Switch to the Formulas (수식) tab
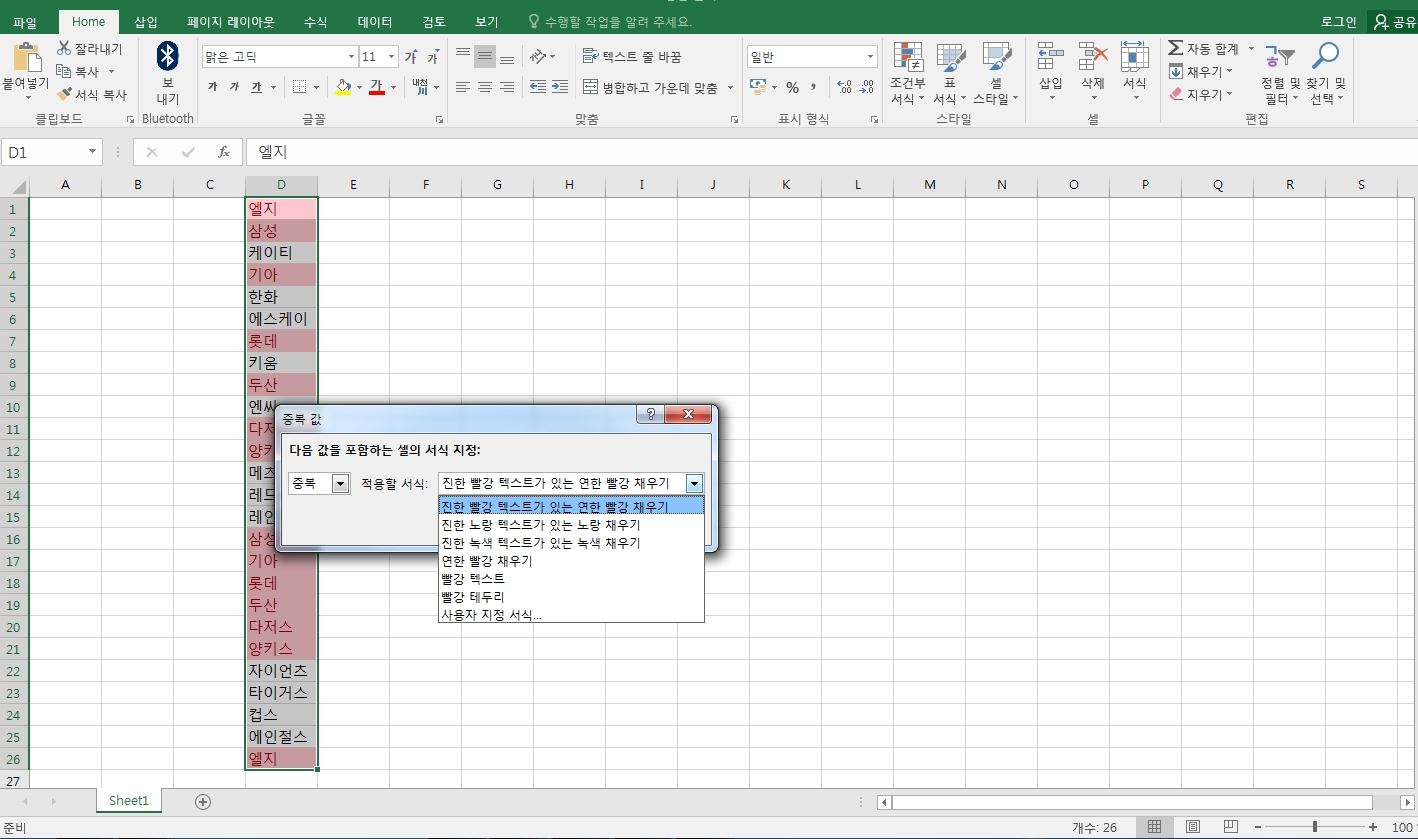1418x839 pixels. click(315, 21)
